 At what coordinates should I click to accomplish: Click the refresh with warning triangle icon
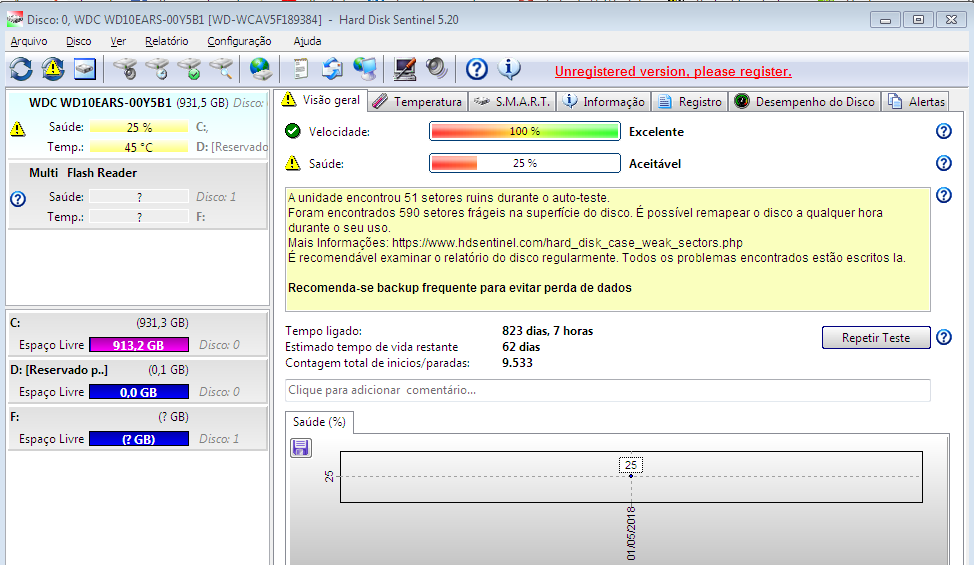pyautogui.click(x=53, y=69)
